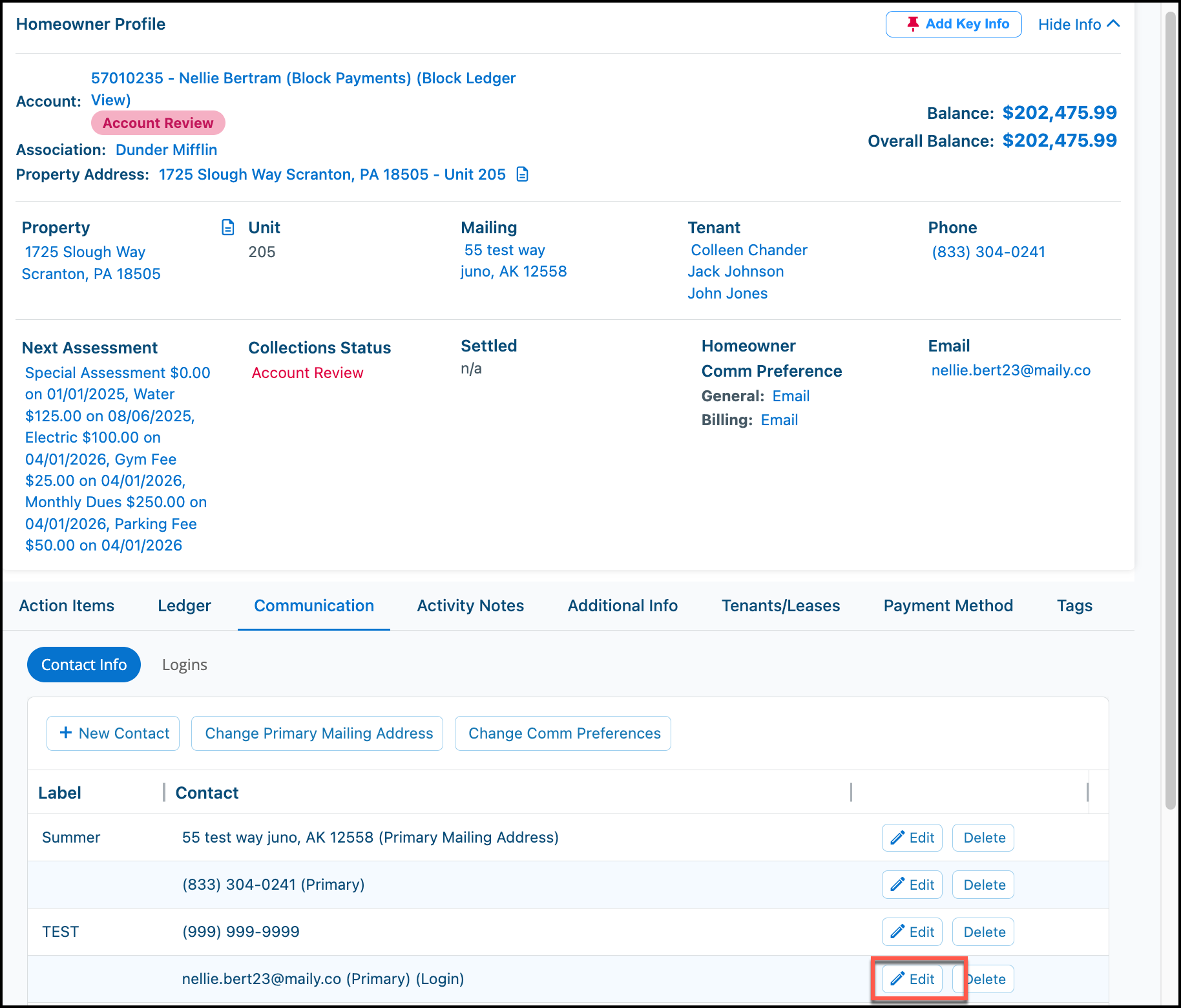
Task: Click the pushpin icon in Add Key Info
Action: tap(912, 24)
